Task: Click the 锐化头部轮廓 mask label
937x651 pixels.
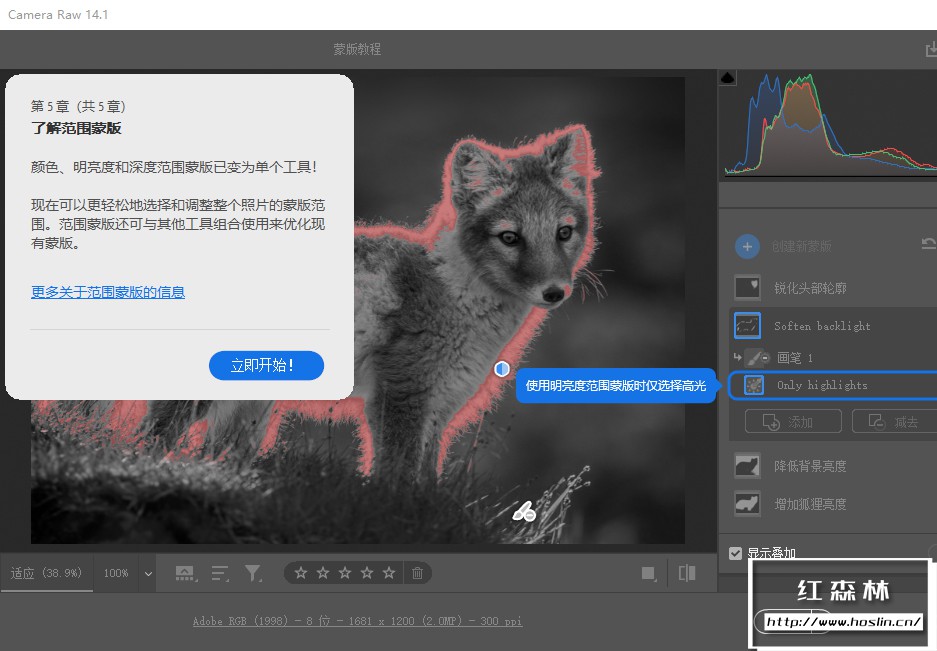Action: point(810,288)
